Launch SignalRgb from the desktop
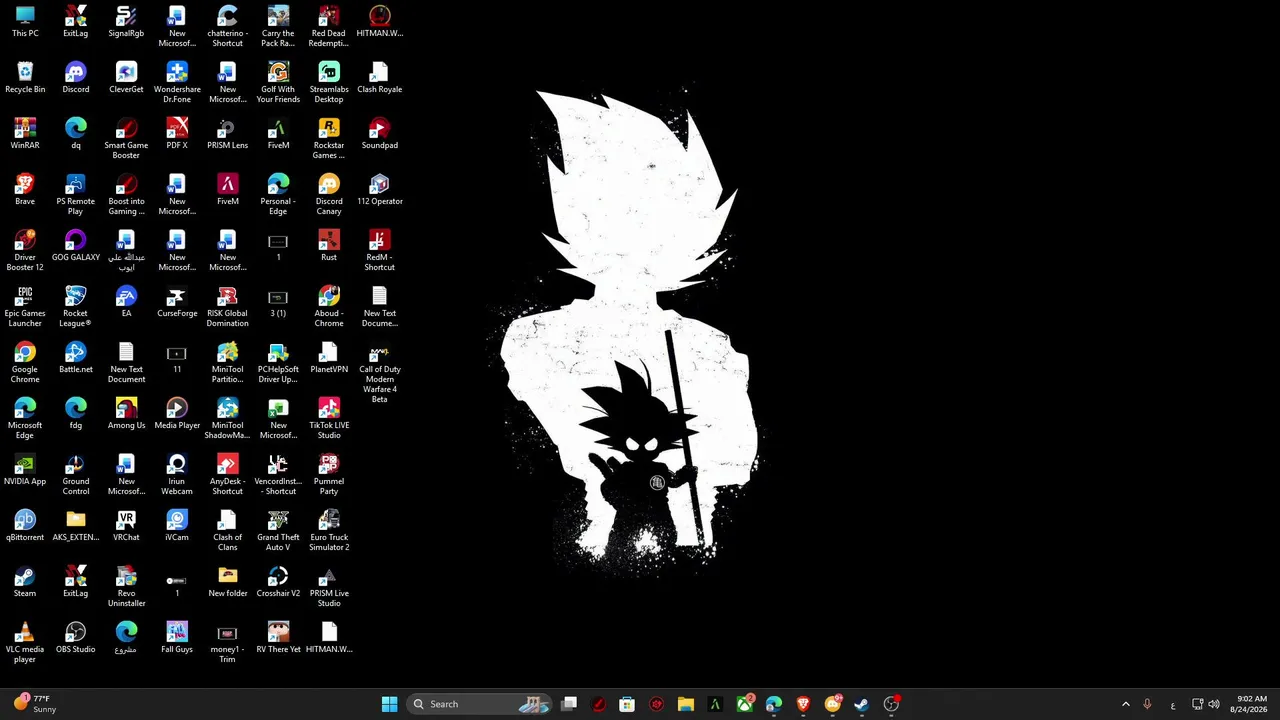The image size is (1280, 720). (126, 22)
